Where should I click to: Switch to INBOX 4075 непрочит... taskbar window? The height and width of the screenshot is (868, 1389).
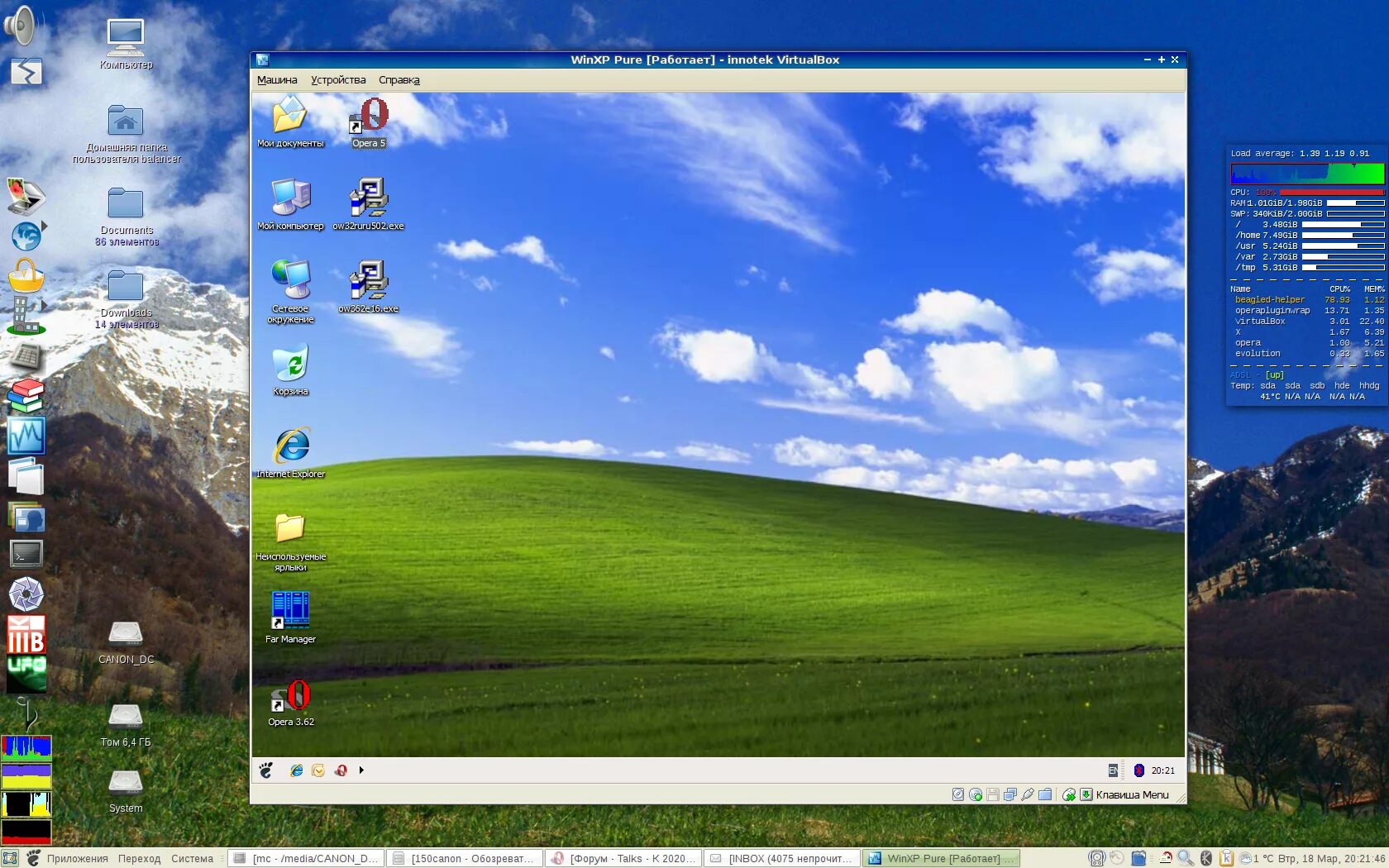[x=782, y=859]
